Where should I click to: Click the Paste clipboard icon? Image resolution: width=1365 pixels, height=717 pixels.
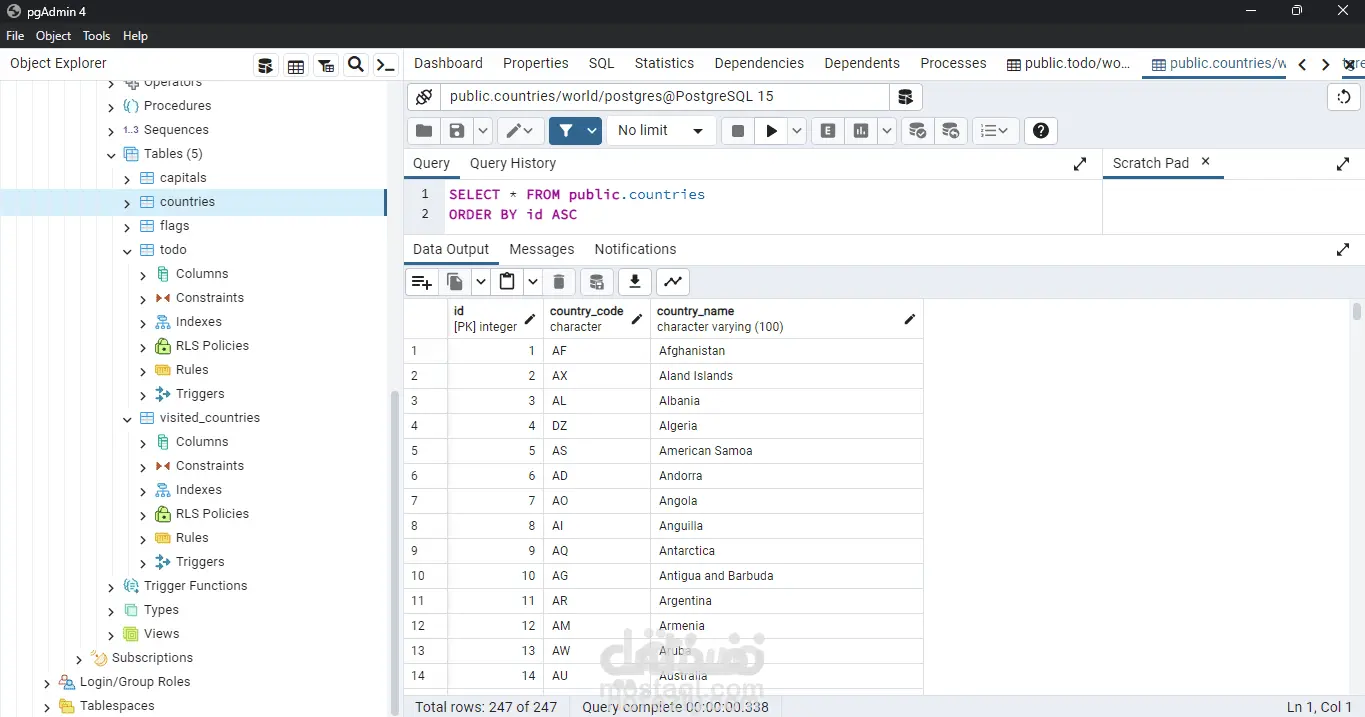507,282
